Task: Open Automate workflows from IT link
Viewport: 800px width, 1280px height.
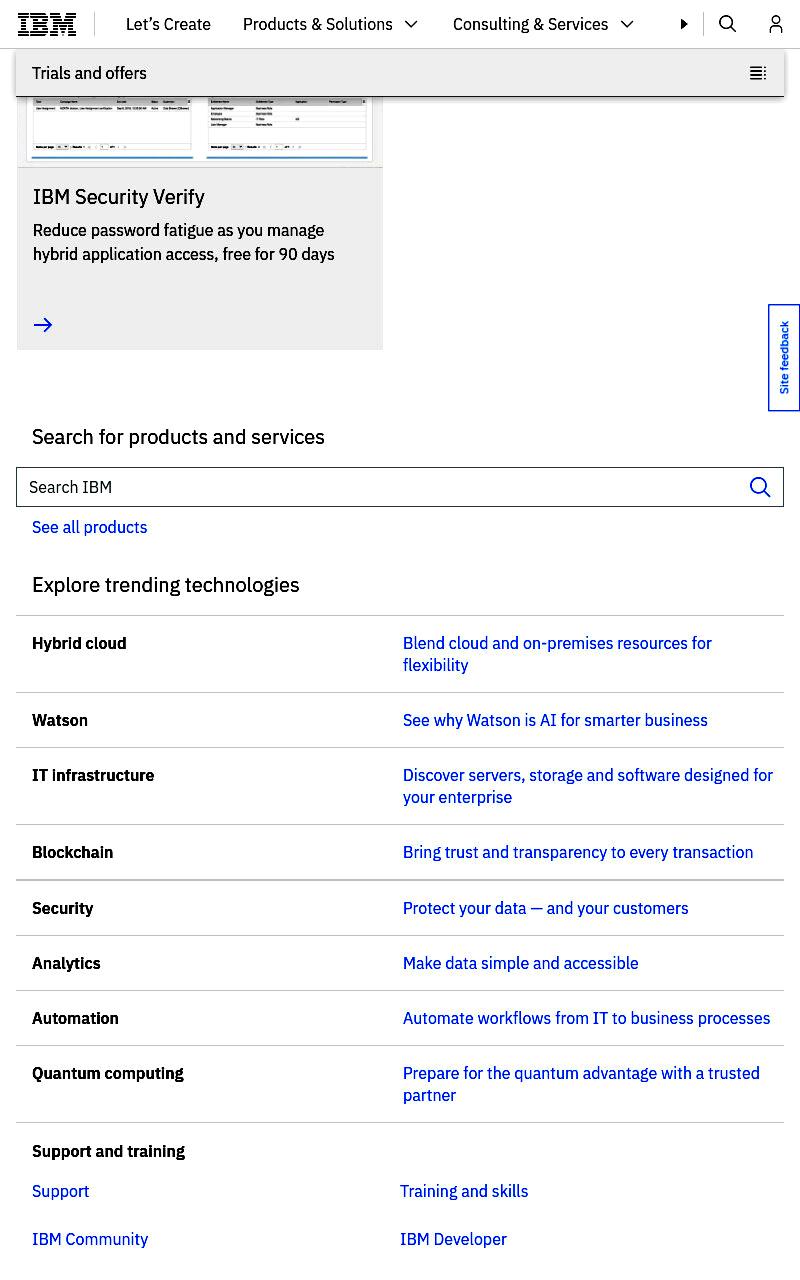Action: [x=586, y=1018]
